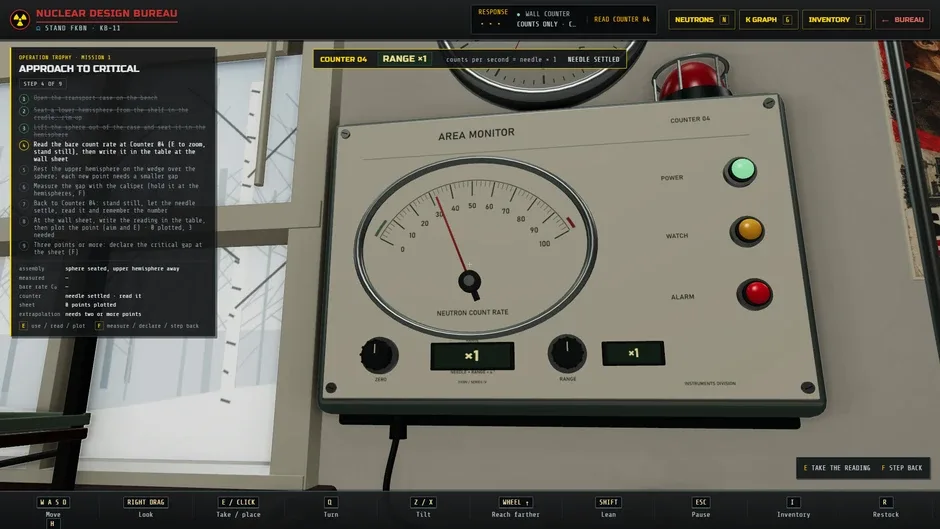Click the radiation trefoil logo icon
Viewport: 940px width, 529px height.
click(x=20, y=19)
